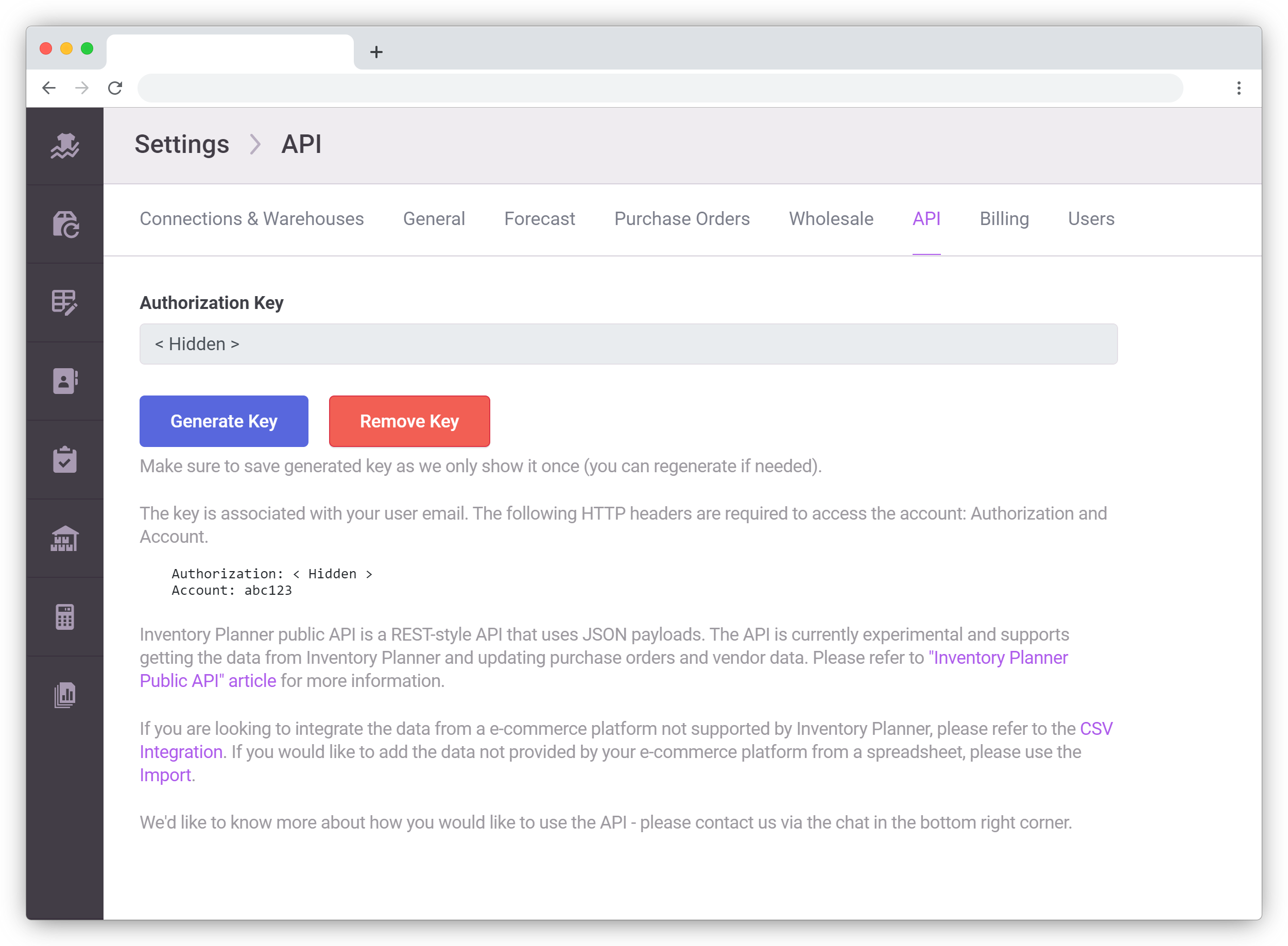Viewport: 1288px width, 946px height.
Task: Select the Wholesale settings tab
Action: tap(830, 219)
